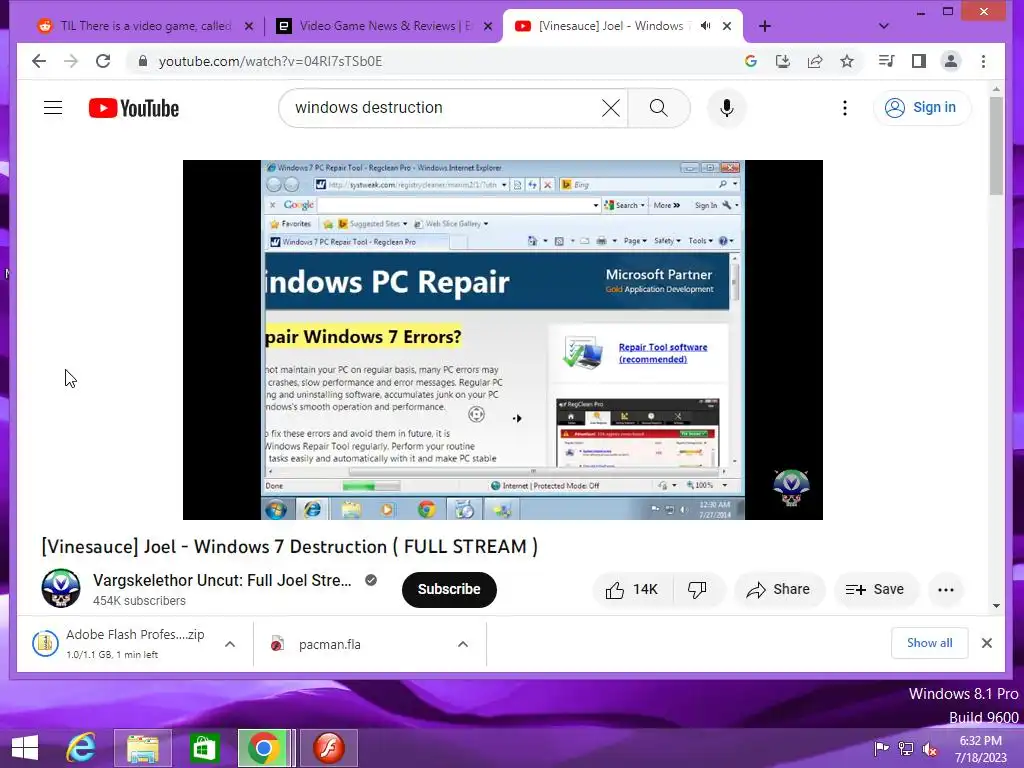Screen dimensions: 1024x768
Task: Open a new browser tab
Action: [x=765, y=26]
